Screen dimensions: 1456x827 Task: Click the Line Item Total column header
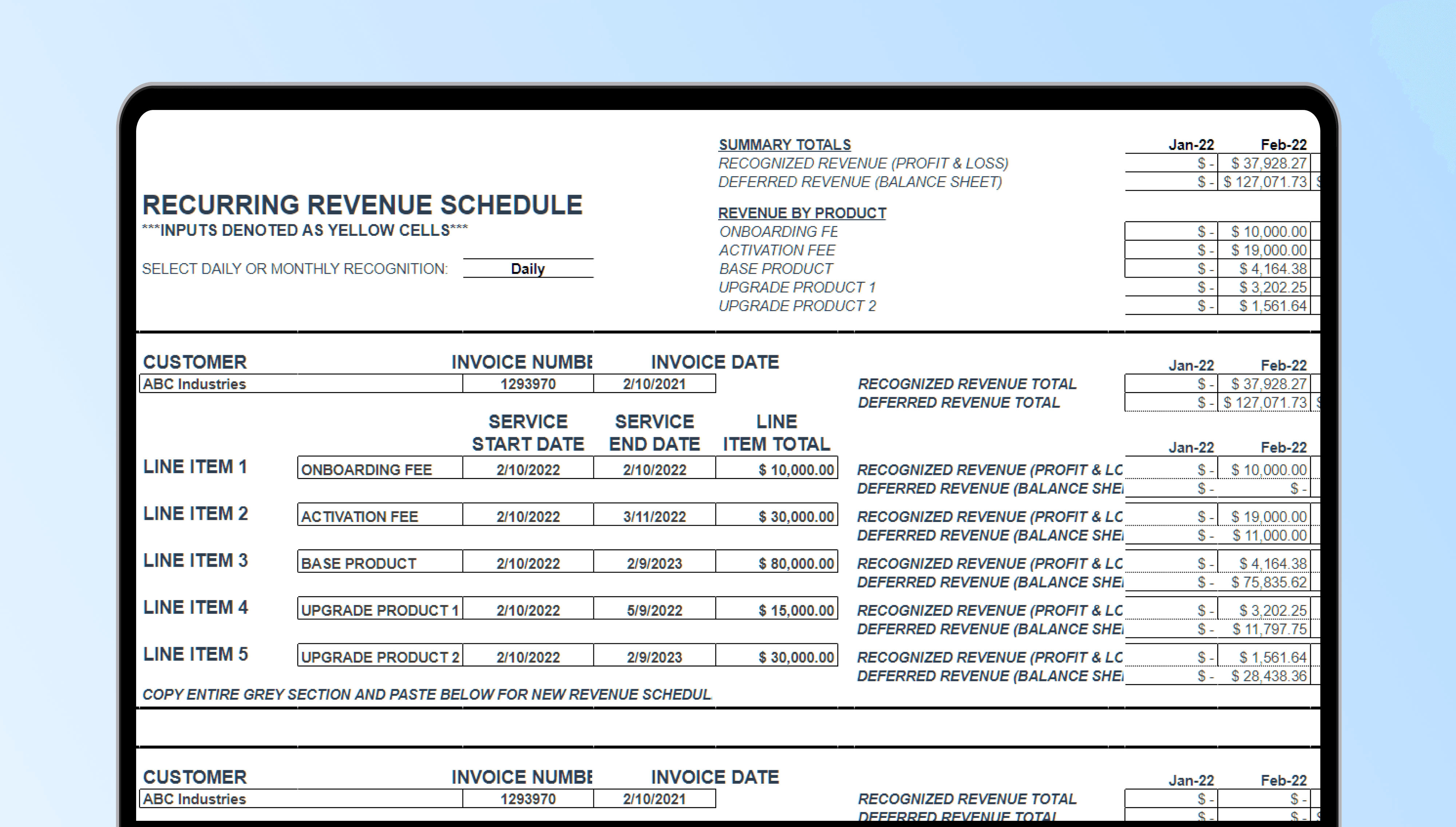(776, 433)
